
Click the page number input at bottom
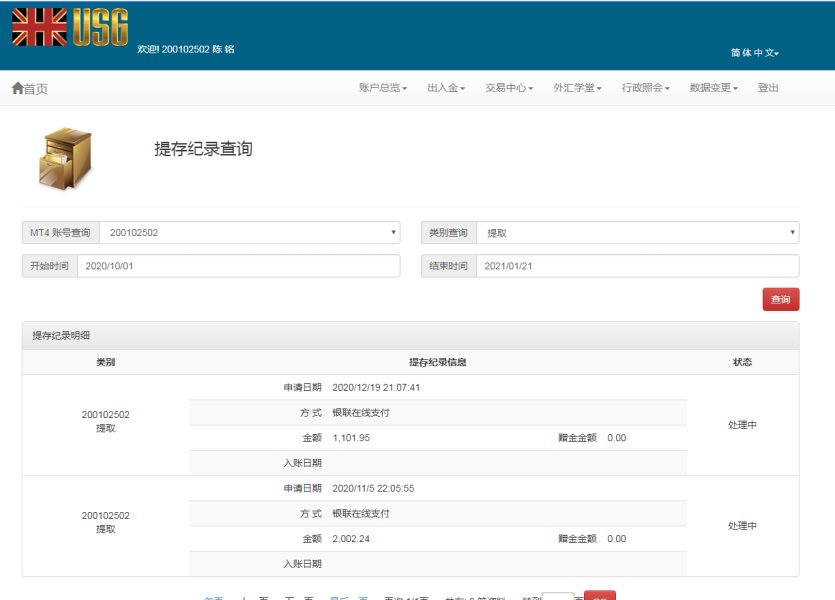click(557, 596)
